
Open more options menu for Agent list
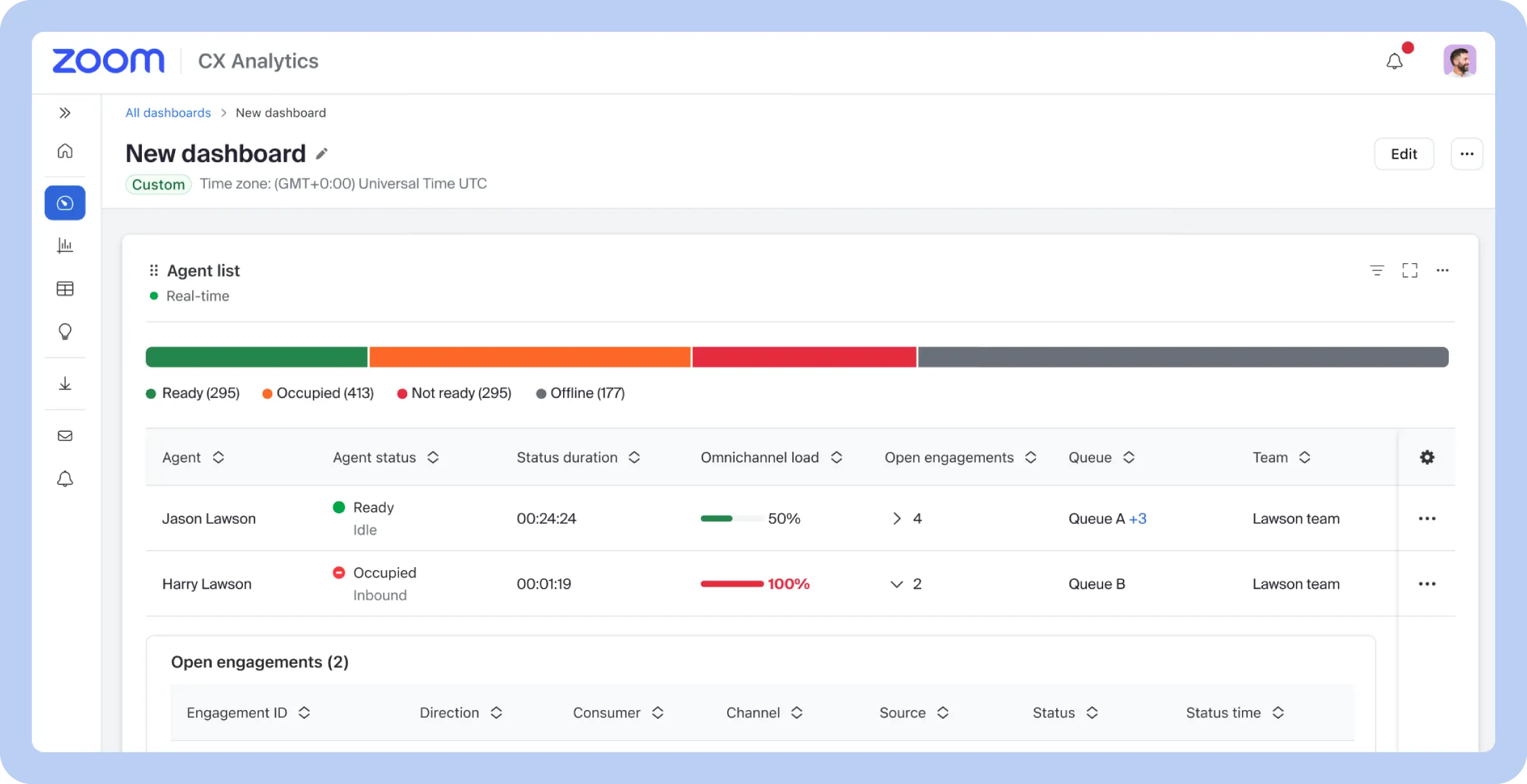pyautogui.click(x=1442, y=270)
